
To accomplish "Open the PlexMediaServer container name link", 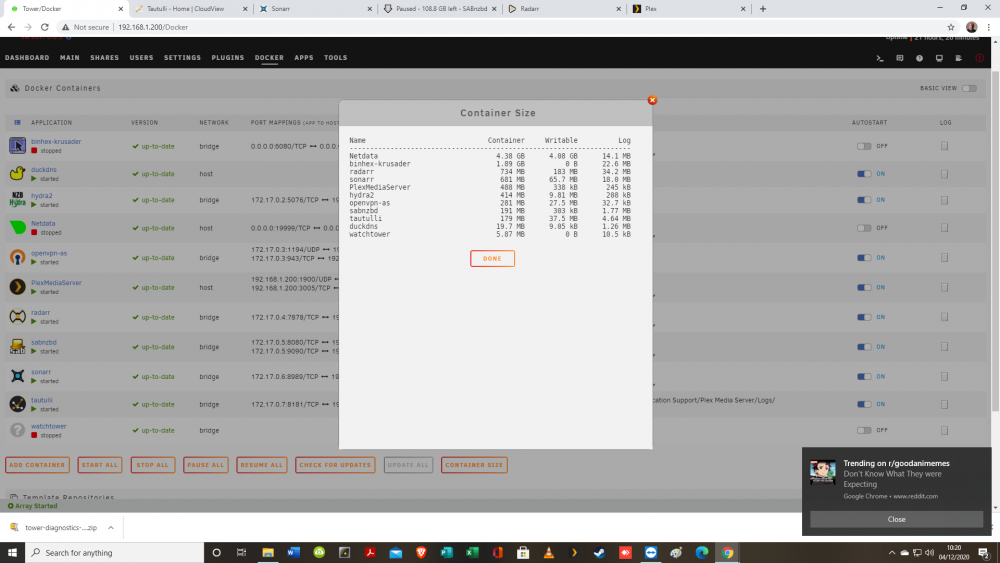I will coord(56,282).
